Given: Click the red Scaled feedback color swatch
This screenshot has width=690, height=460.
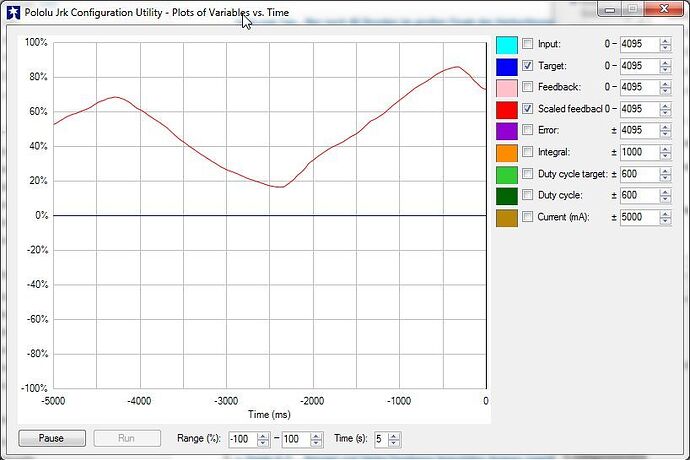Looking at the screenshot, I should point(507,109).
